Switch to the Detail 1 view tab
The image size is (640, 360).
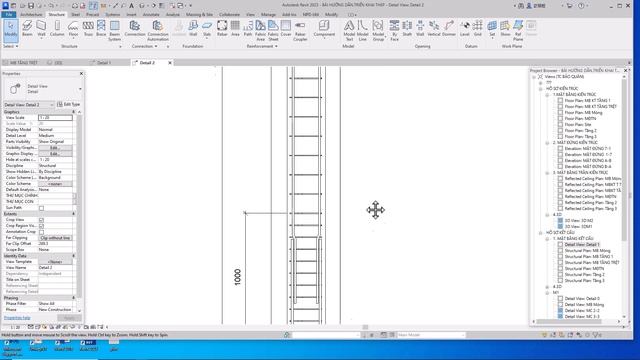(104, 63)
